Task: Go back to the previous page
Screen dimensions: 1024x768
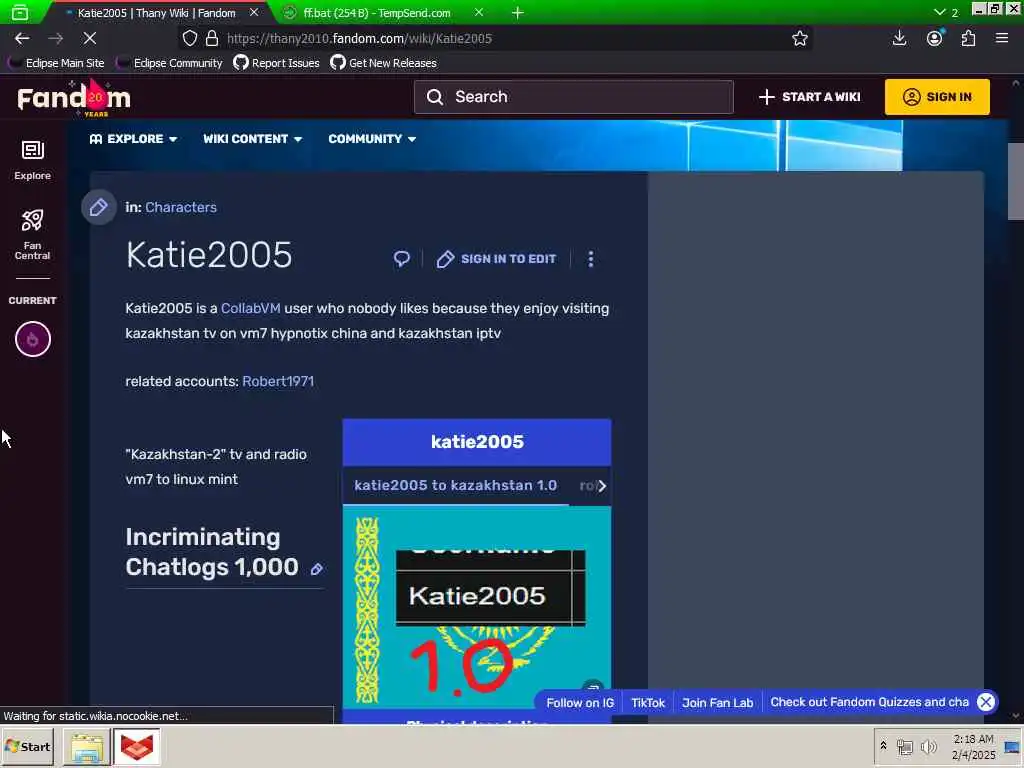Action: 22,39
